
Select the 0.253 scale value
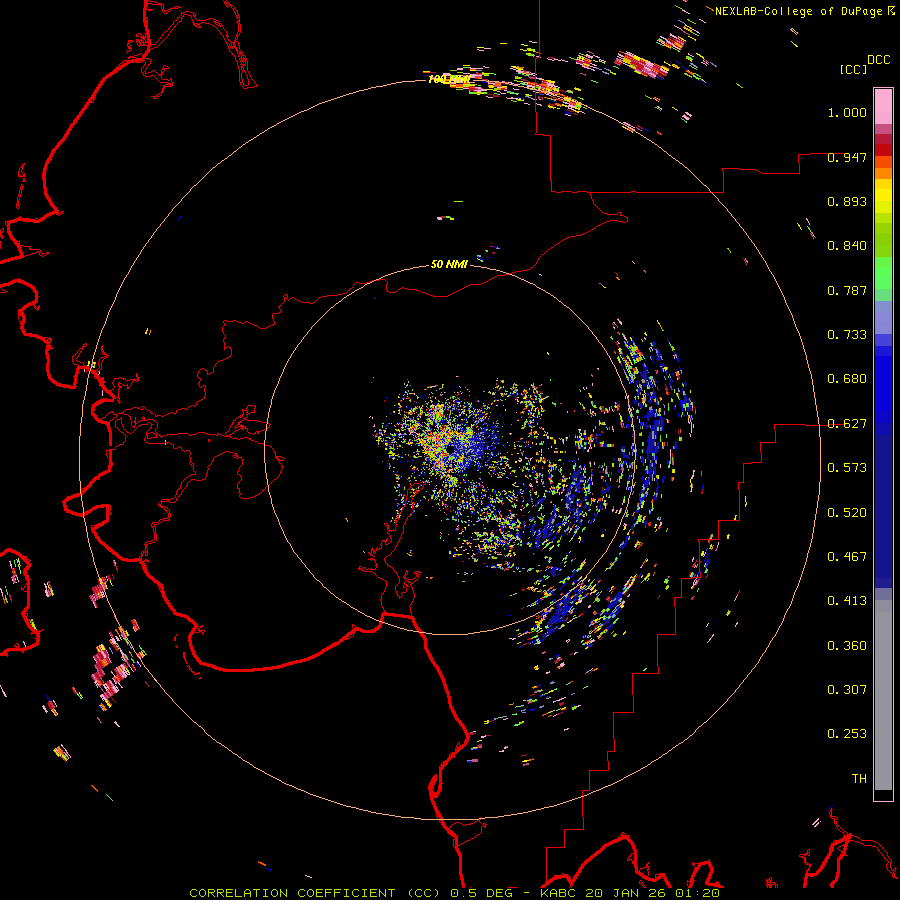tap(847, 734)
